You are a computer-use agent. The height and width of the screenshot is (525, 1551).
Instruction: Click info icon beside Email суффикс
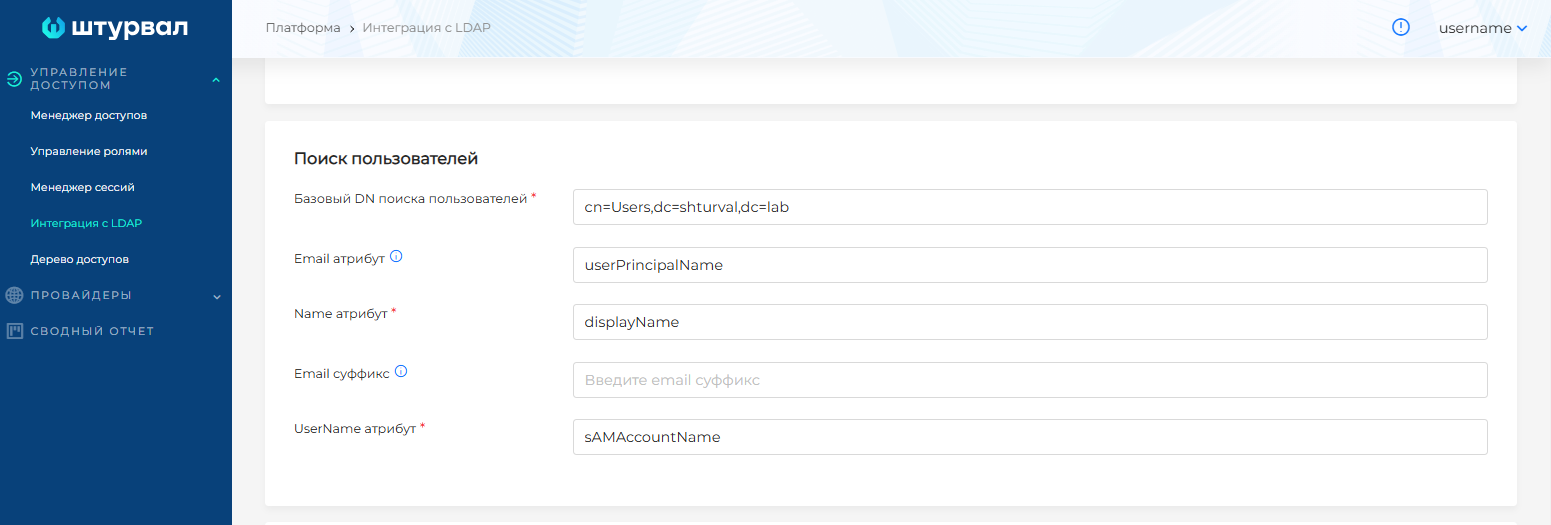click(401, 372)
